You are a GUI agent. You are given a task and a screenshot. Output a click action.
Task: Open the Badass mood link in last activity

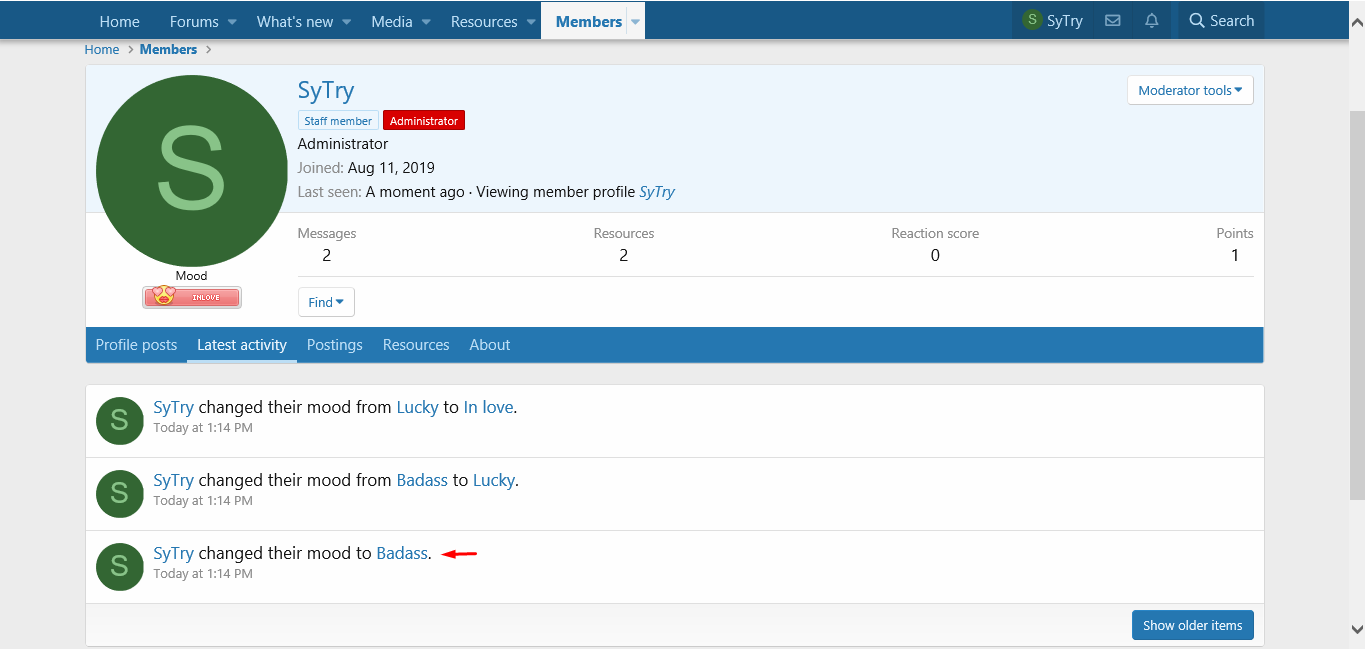pos(402,553)
